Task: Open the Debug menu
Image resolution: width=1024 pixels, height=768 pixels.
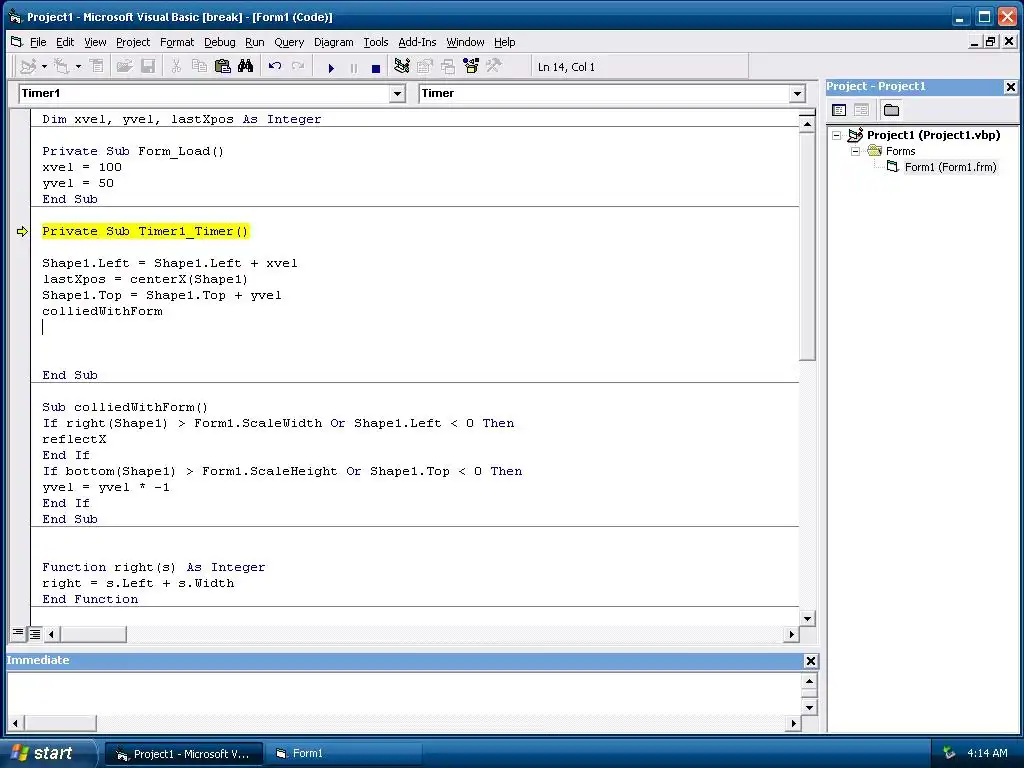Action: click(219, 42)
